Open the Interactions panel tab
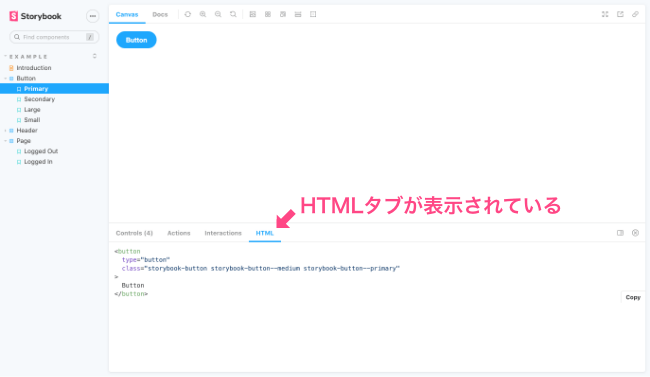This screenshot has width=650, height=377. (x=223, y=233)
